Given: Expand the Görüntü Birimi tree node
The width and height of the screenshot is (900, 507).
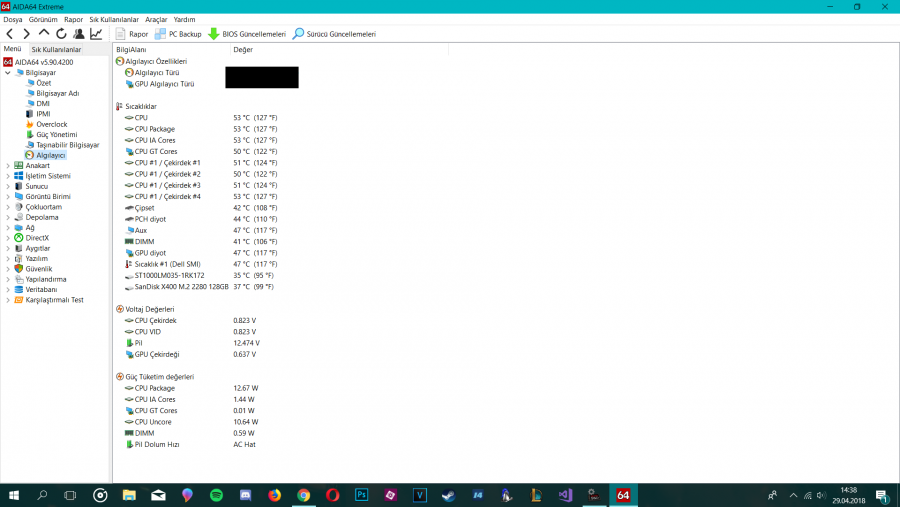Looking at the screenshot, I should pos(7,197).
